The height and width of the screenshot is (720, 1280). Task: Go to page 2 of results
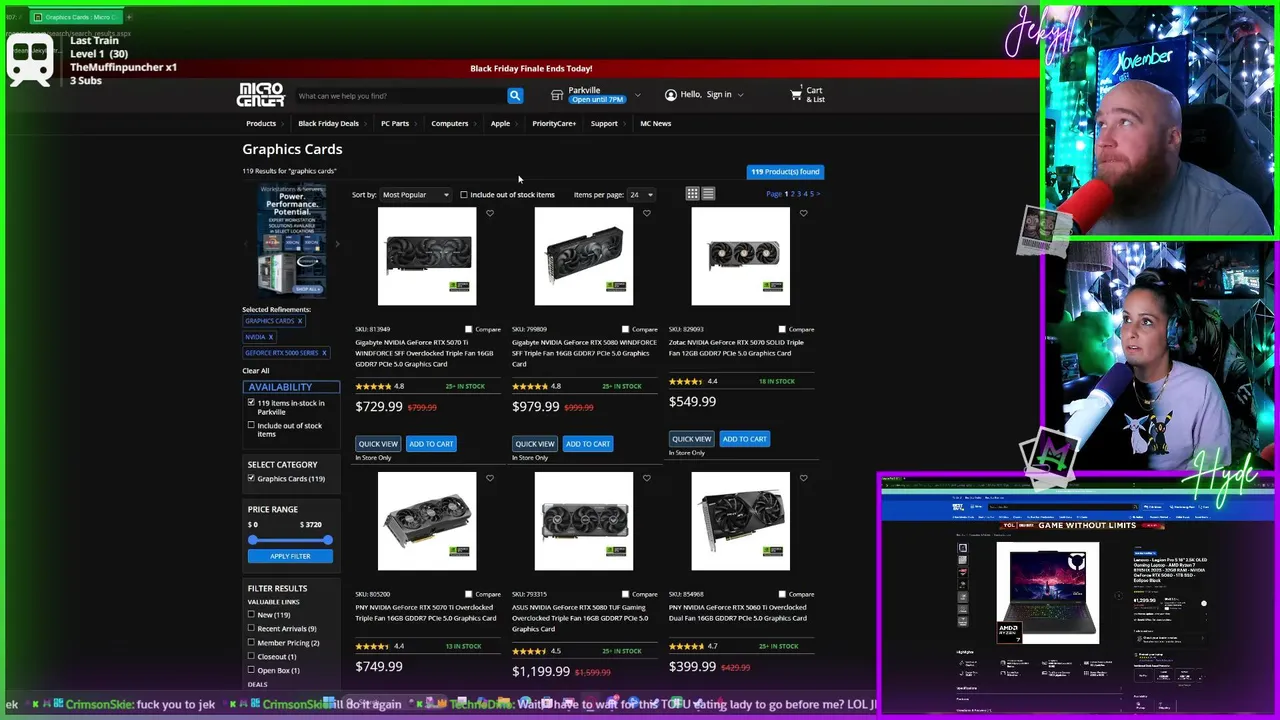tap(792, 194)
